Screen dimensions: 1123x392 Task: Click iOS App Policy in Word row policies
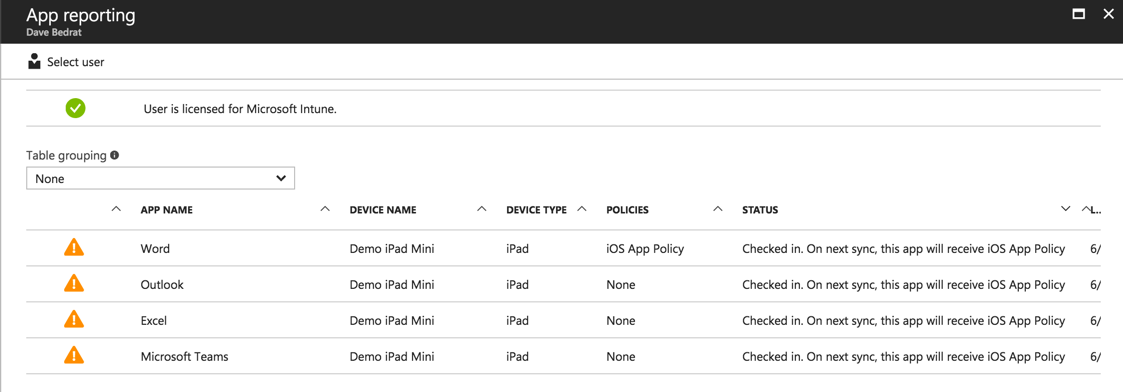(645, 249)
